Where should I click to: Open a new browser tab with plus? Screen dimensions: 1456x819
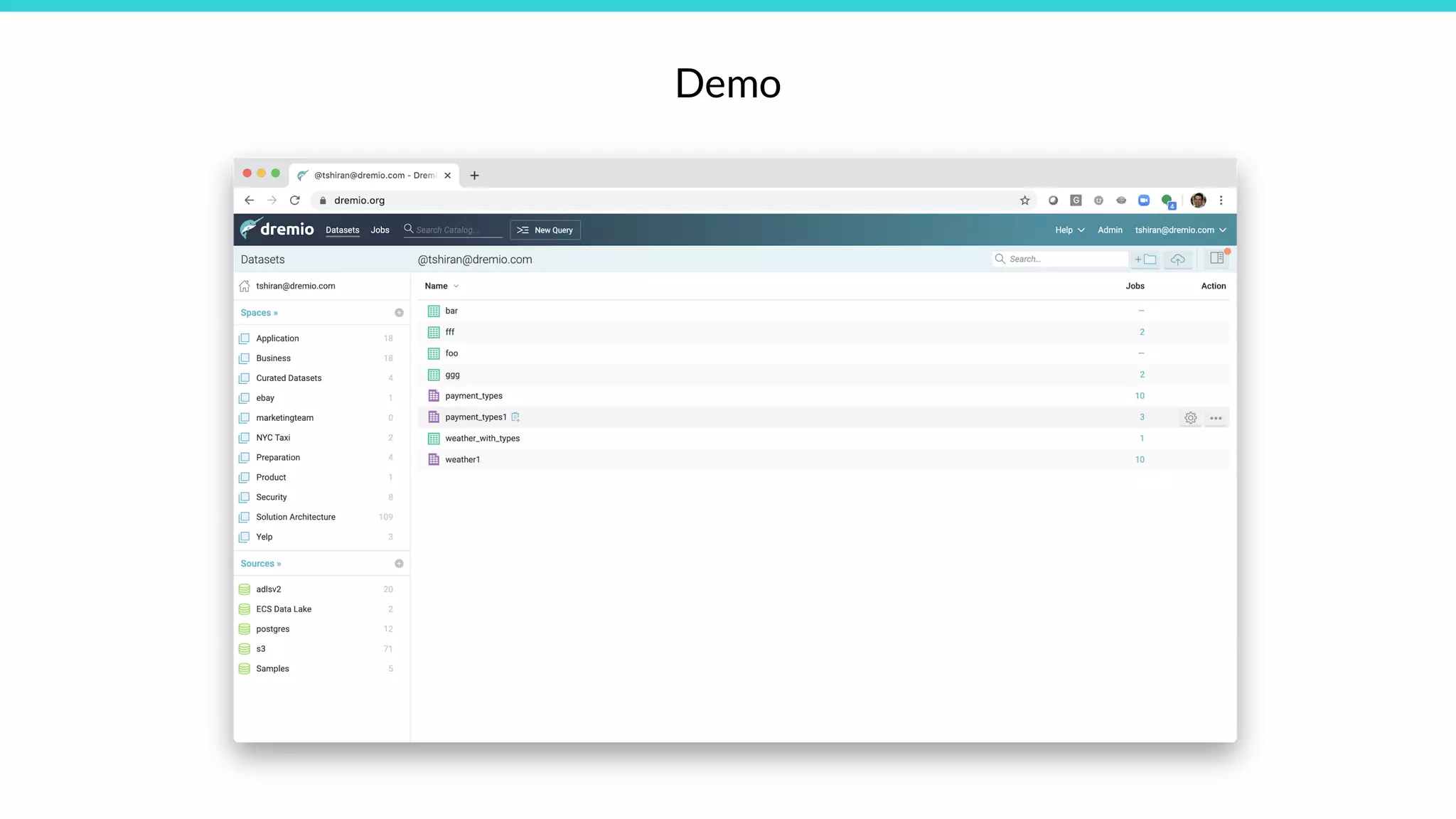pos(474,176)
